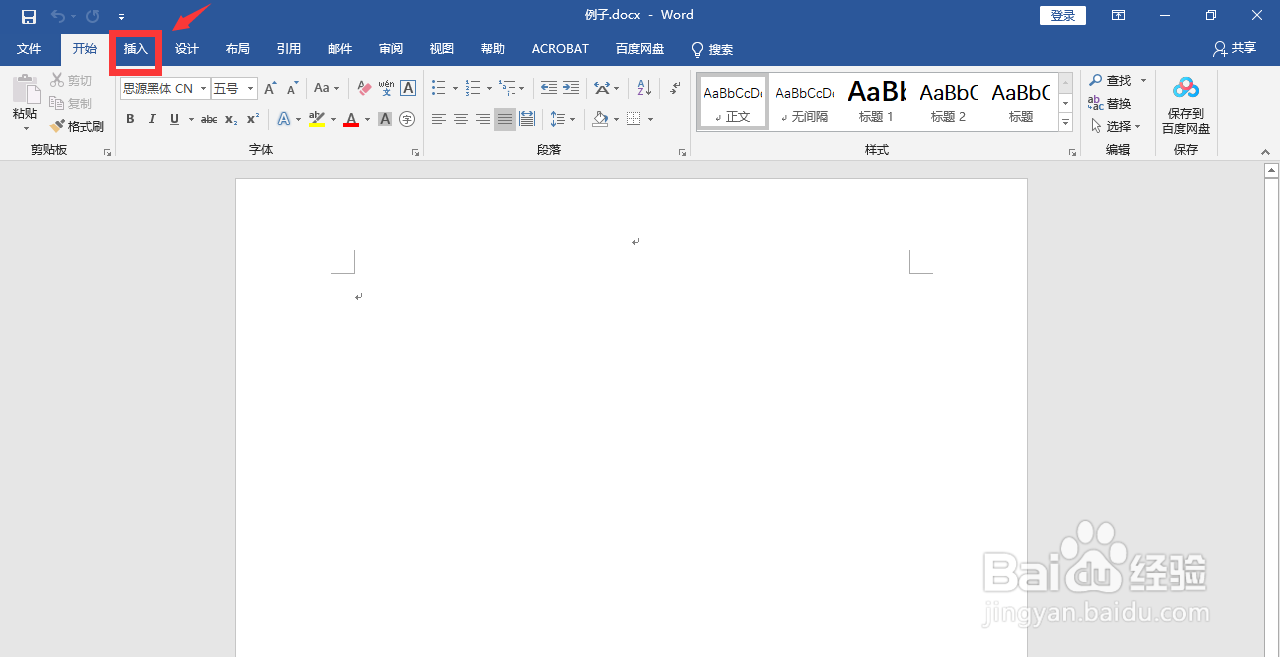The width and height of the screenshot is (1280, 657).
Task: Select the Format Painter tool
Action: click(79, 125)
